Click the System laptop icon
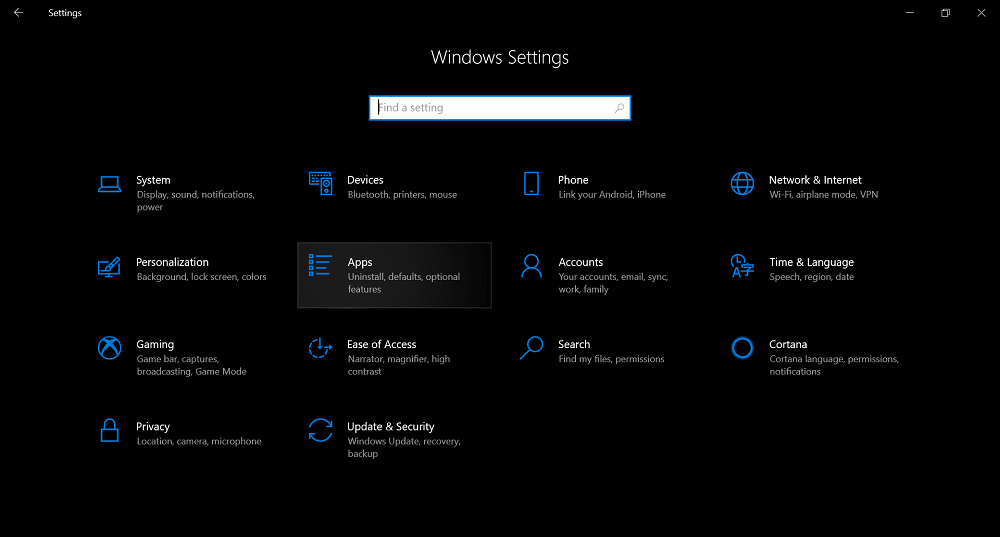The height and width of the screenshot is (537, 1000). point(109,184)
